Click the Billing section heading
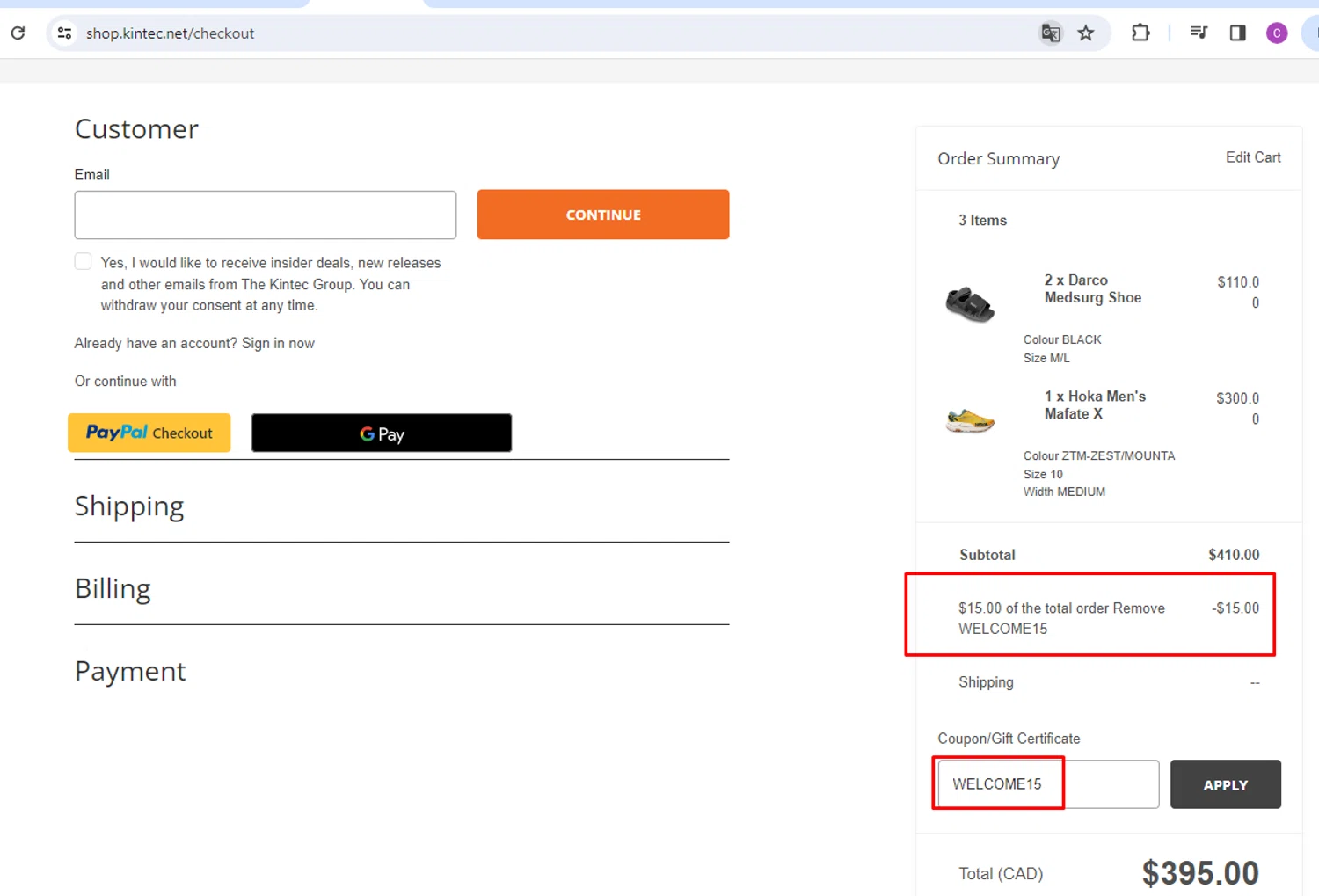1319x896 pixels. (x=113, y=588)
